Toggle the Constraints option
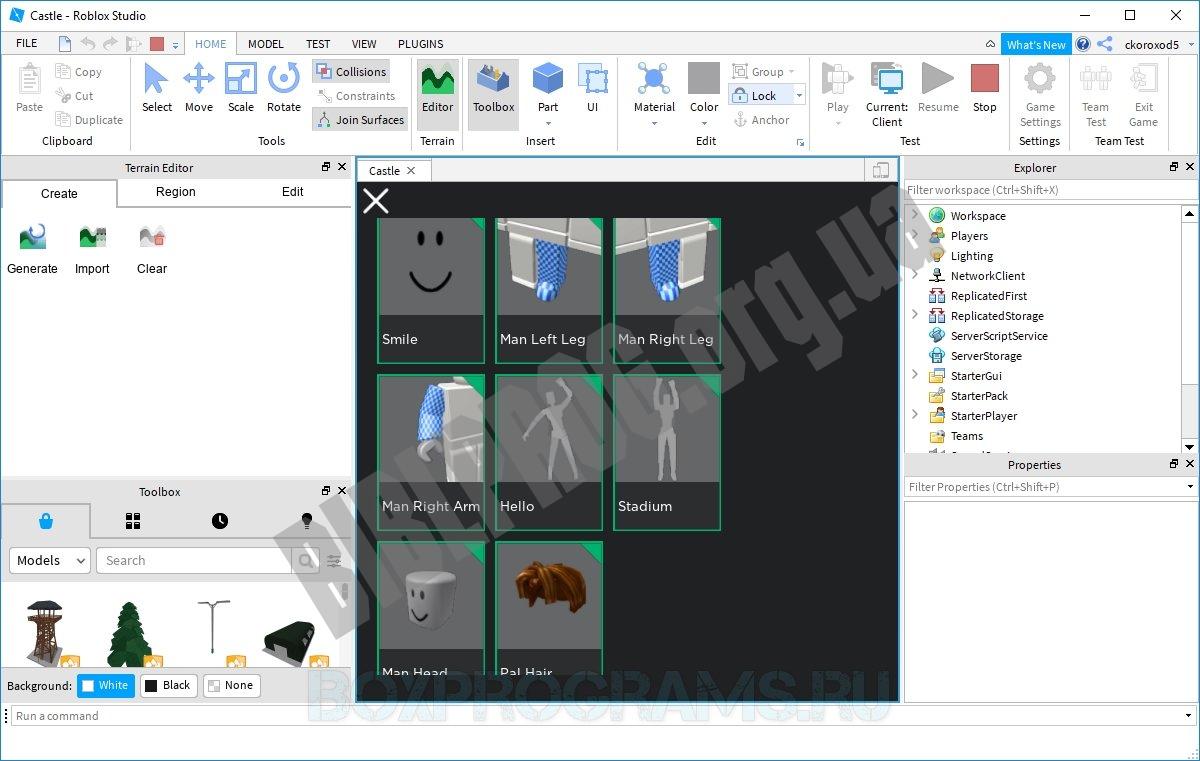Screen dimensions: 1200x761 [356, 96]
